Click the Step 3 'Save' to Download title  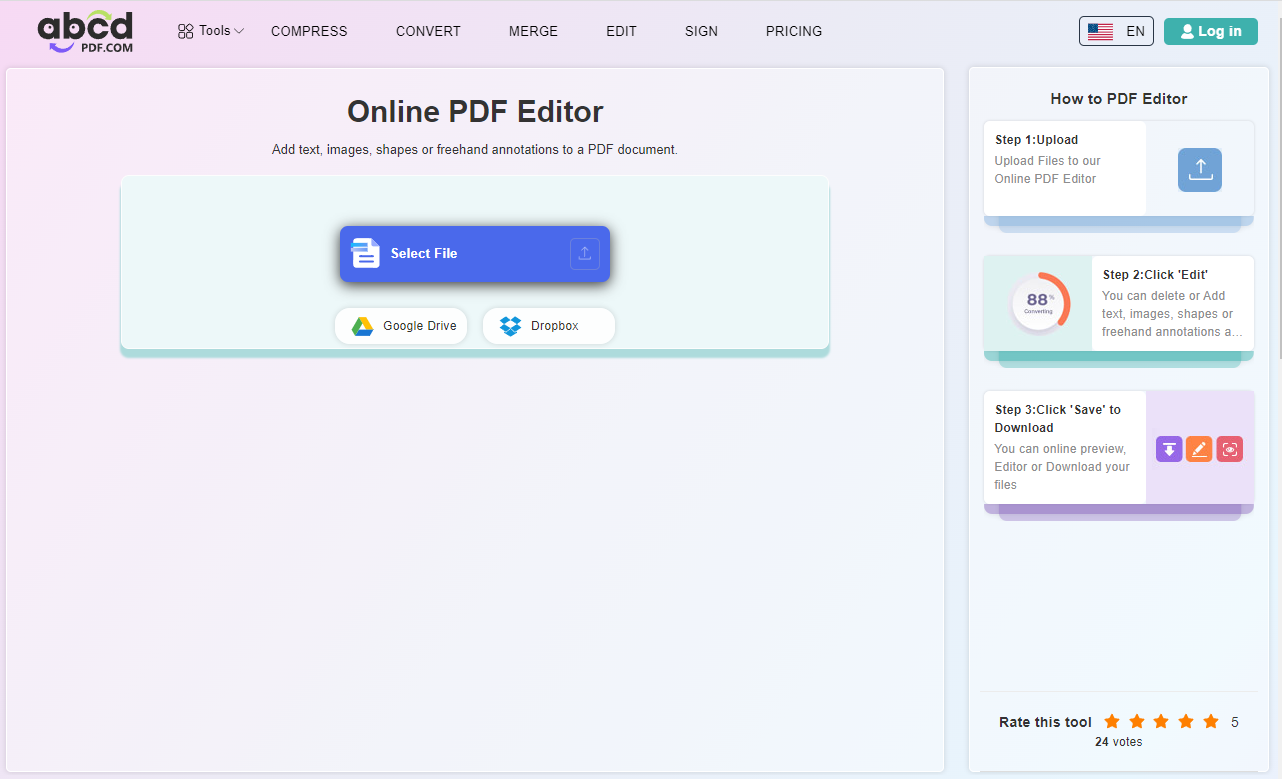coord(1058,419)
